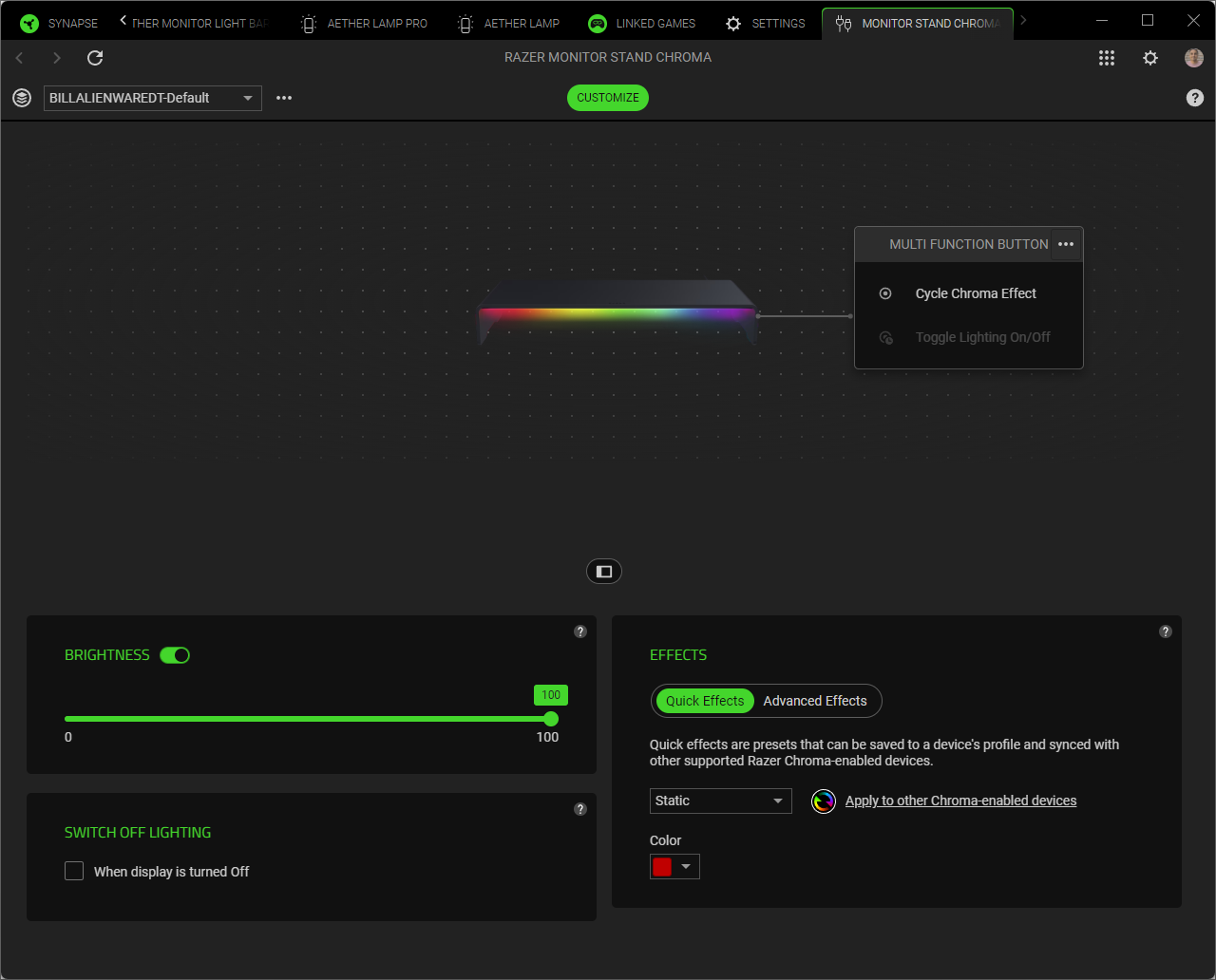Switch to Advanced Effects

coord(815,701)
